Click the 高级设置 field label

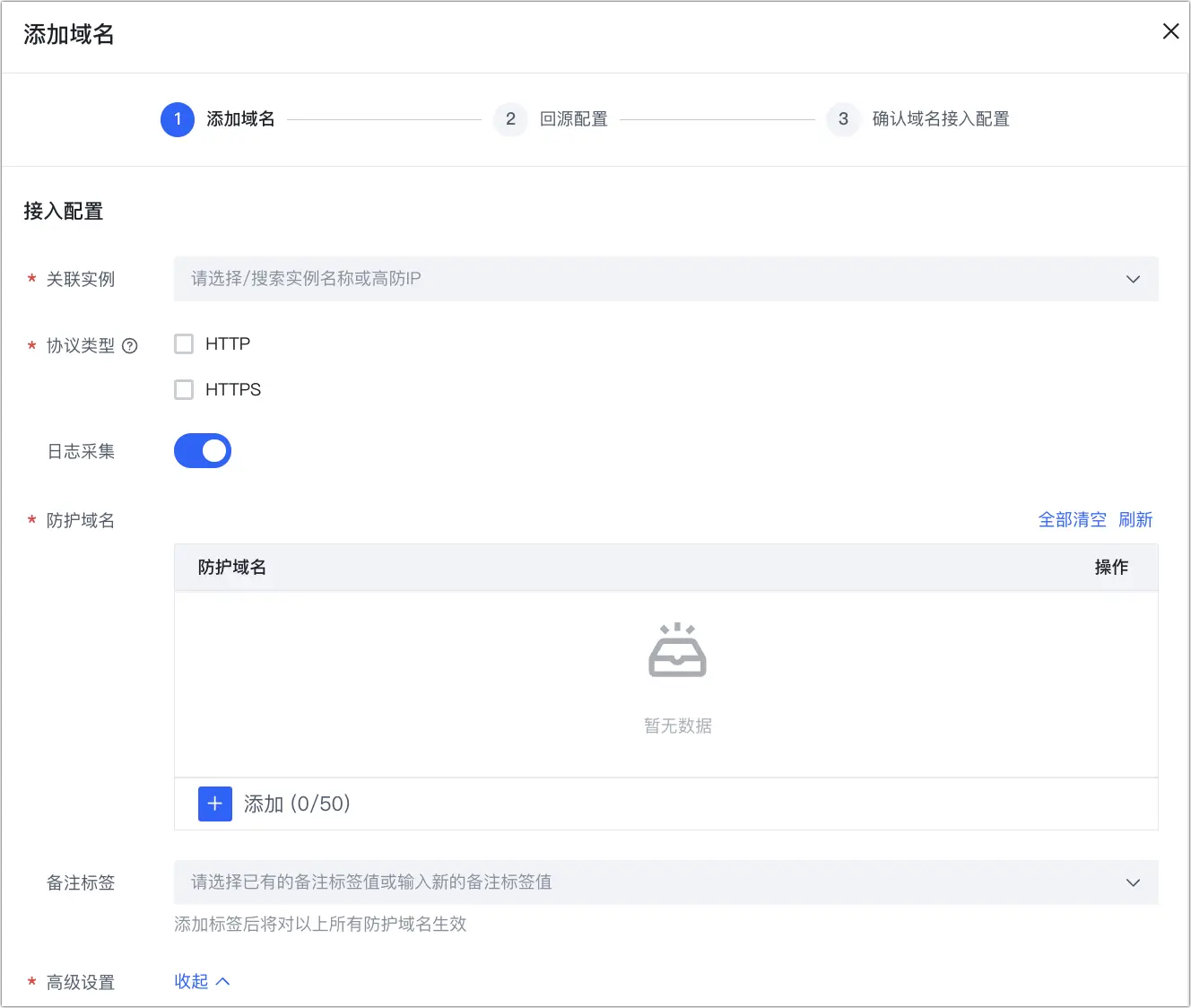(x=81, y=983)
